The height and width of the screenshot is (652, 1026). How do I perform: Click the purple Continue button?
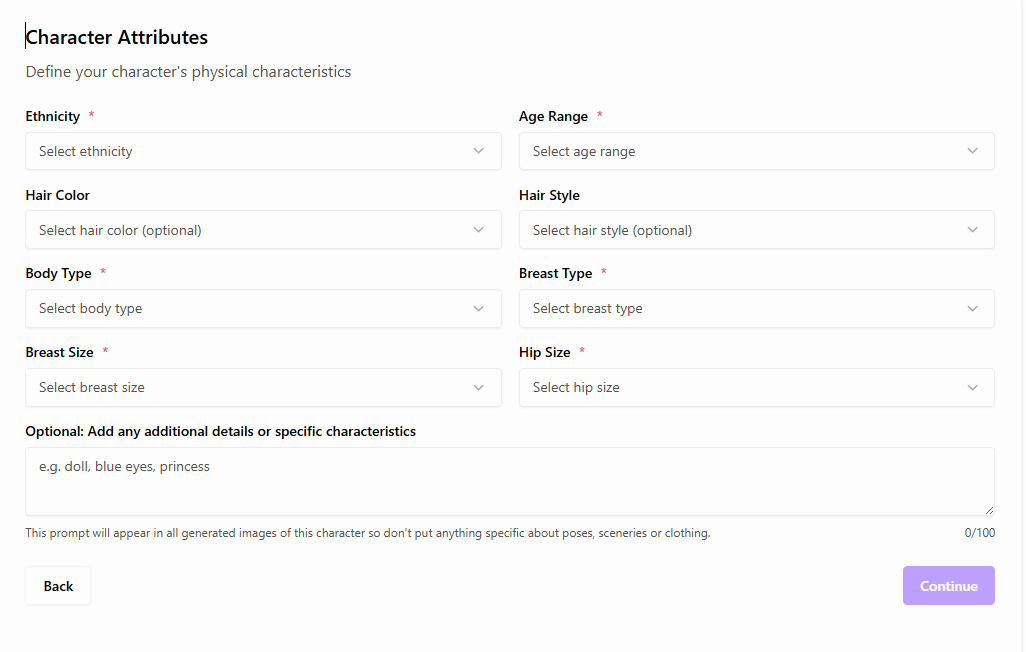pyautogui.click(x=948, y=586)
